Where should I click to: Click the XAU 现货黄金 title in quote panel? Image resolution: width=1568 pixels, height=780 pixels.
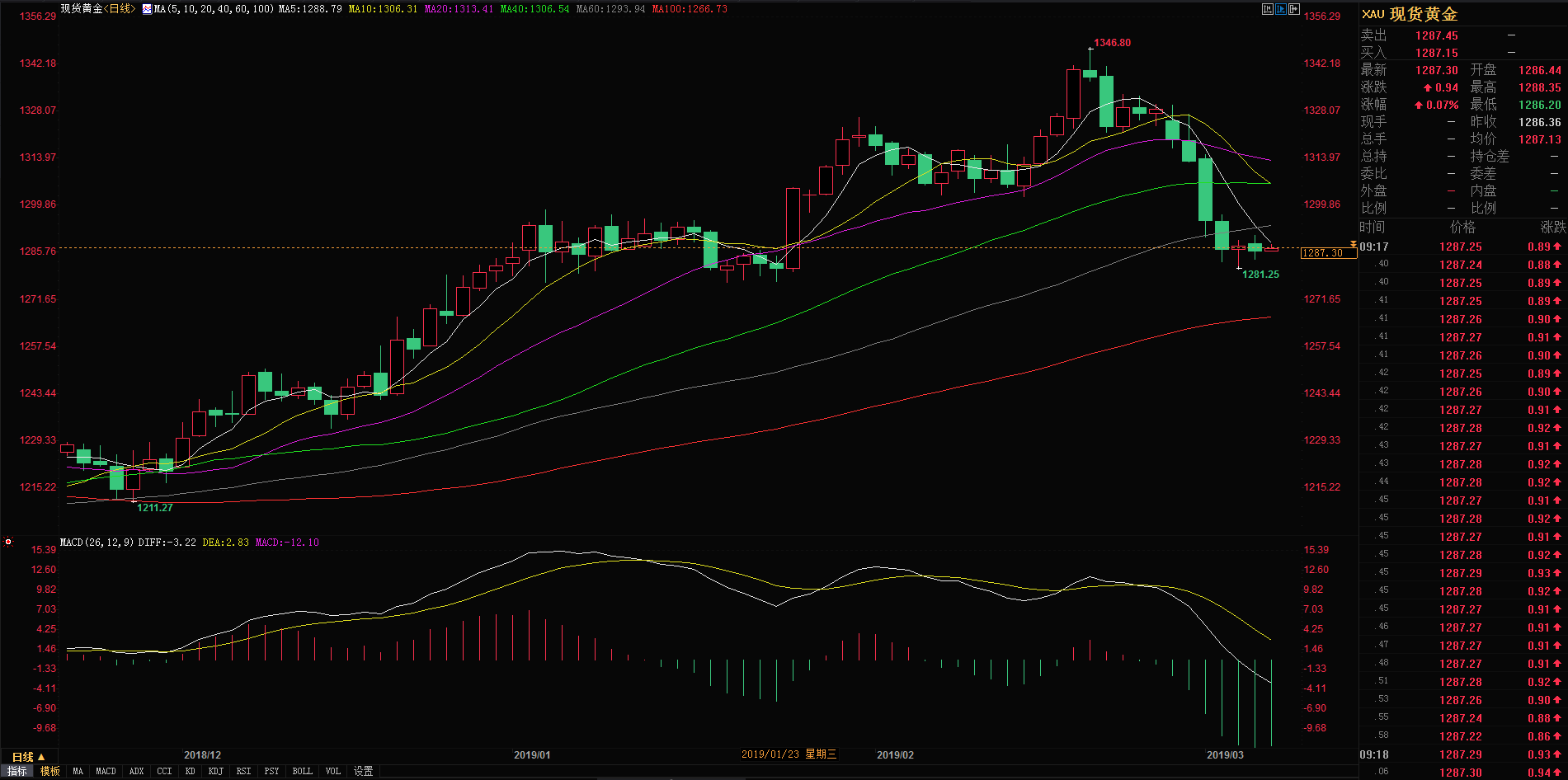[1410, 14]
